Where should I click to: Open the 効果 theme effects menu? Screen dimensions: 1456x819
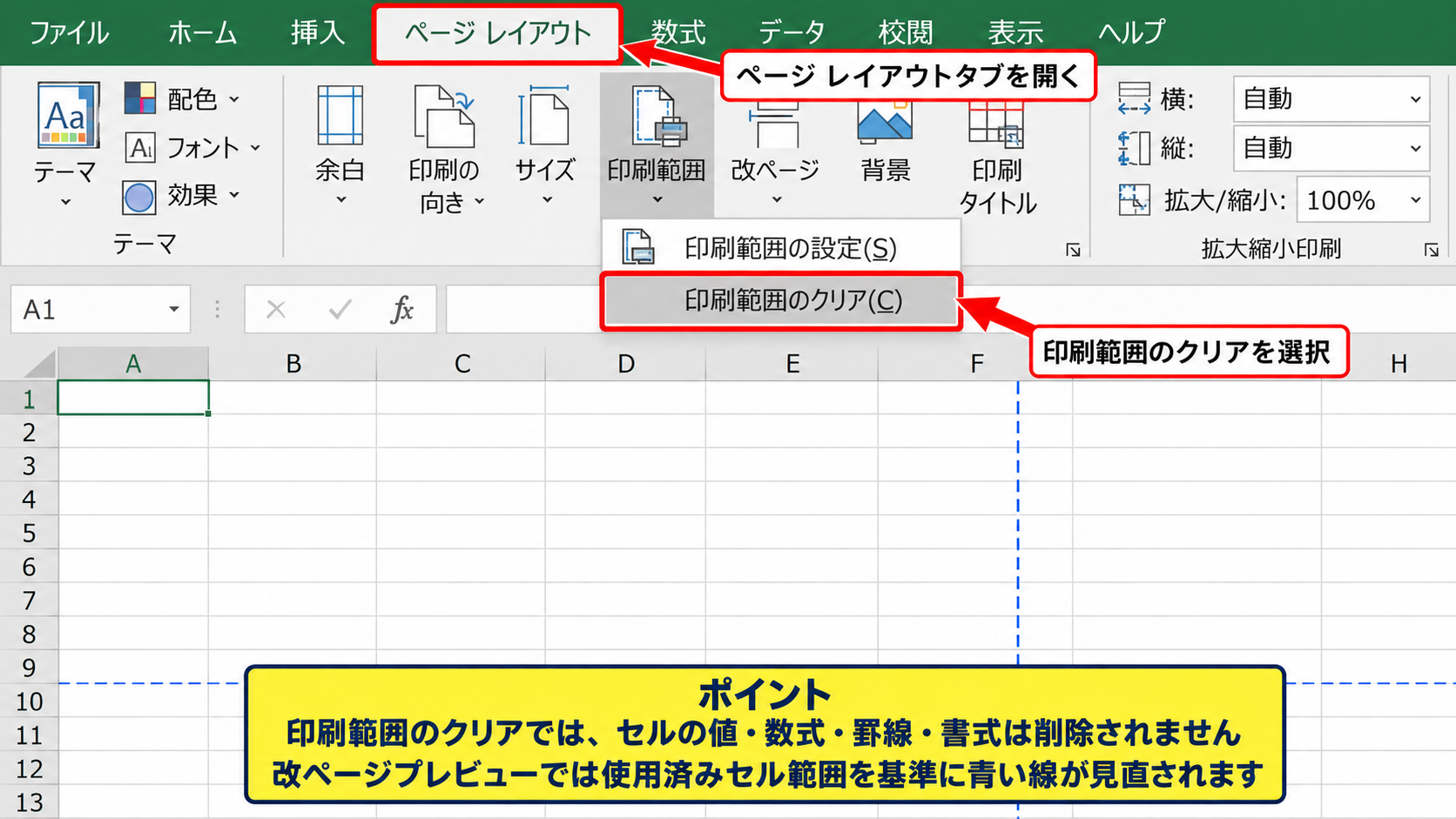(x=181, y=197)
